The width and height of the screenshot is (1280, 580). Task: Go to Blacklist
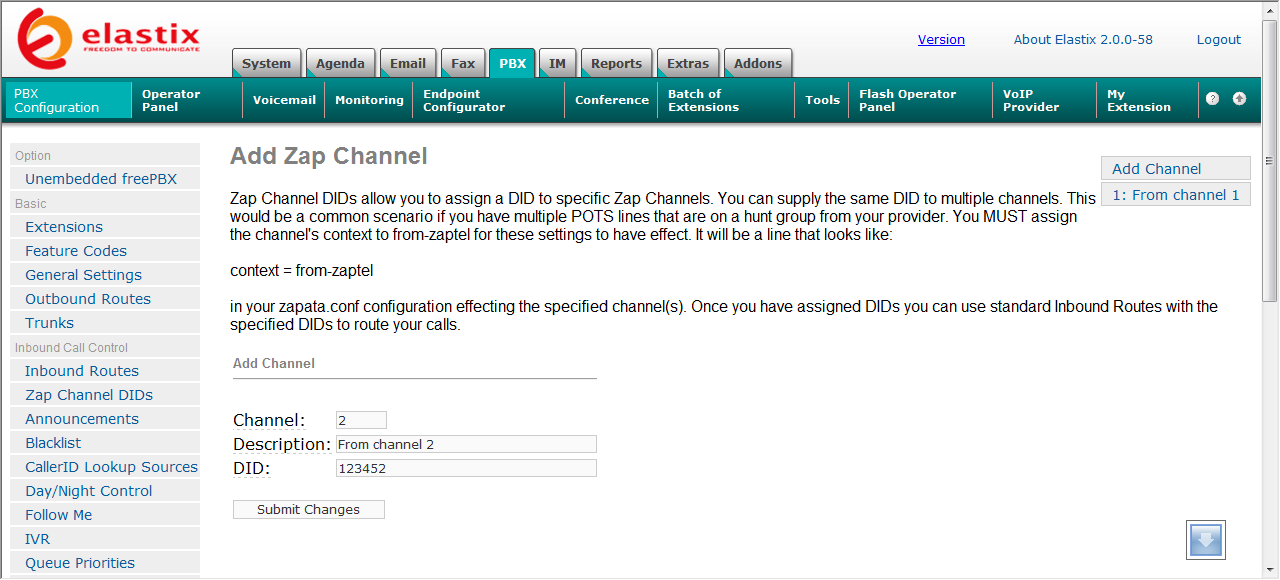pos(105,443)
